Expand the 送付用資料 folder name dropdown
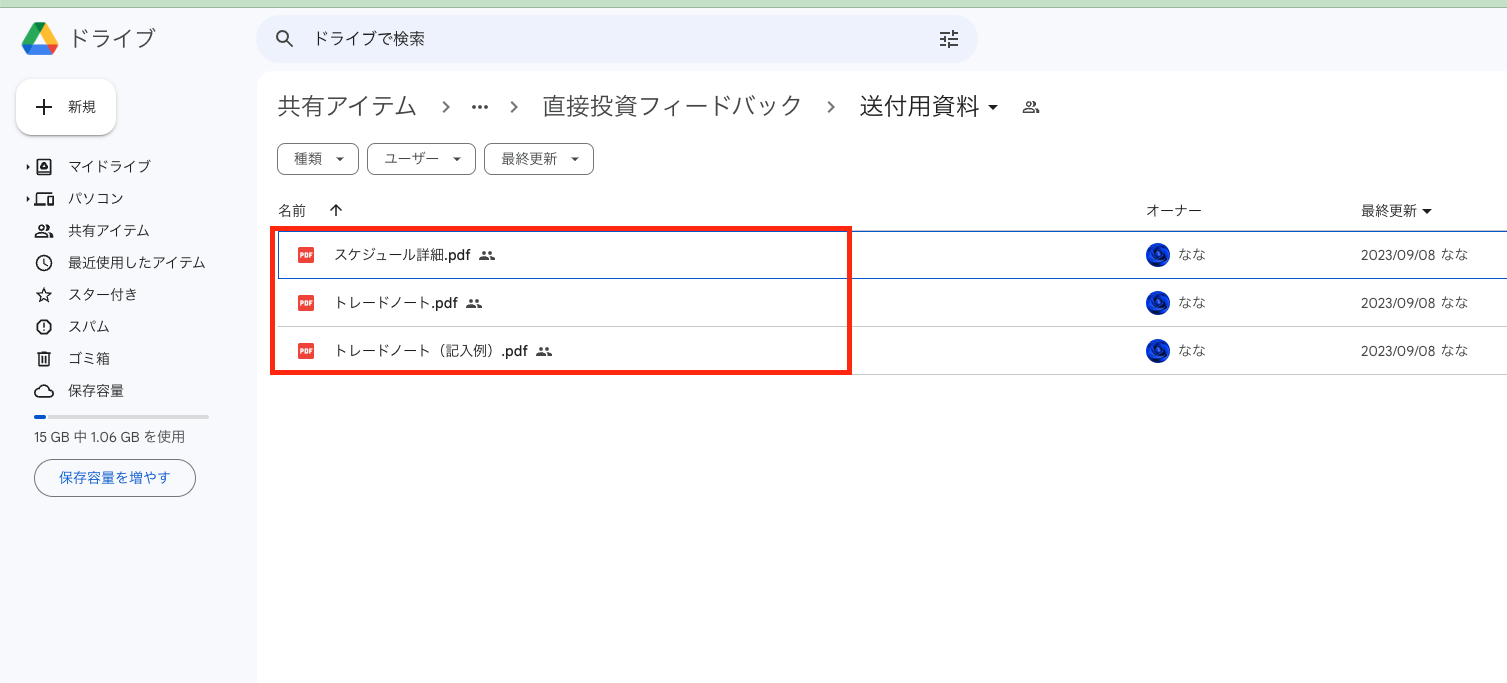 pyautogui.click(x=992, y=106)
